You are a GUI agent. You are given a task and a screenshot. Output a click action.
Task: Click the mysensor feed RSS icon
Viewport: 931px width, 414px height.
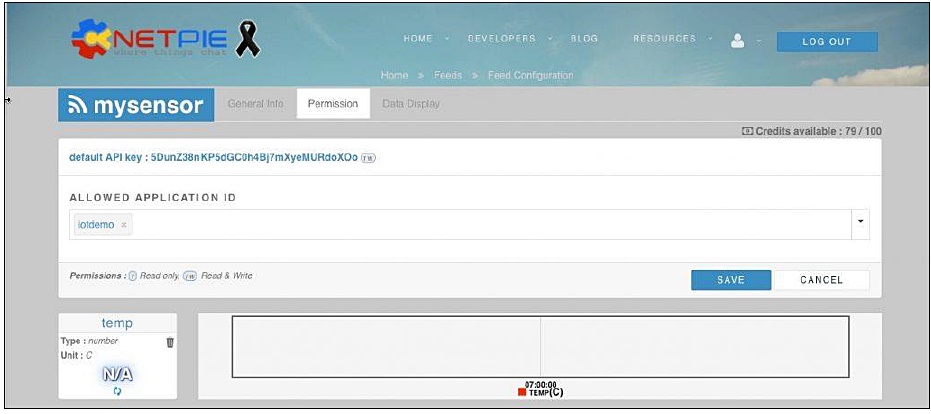click(77, 105)
